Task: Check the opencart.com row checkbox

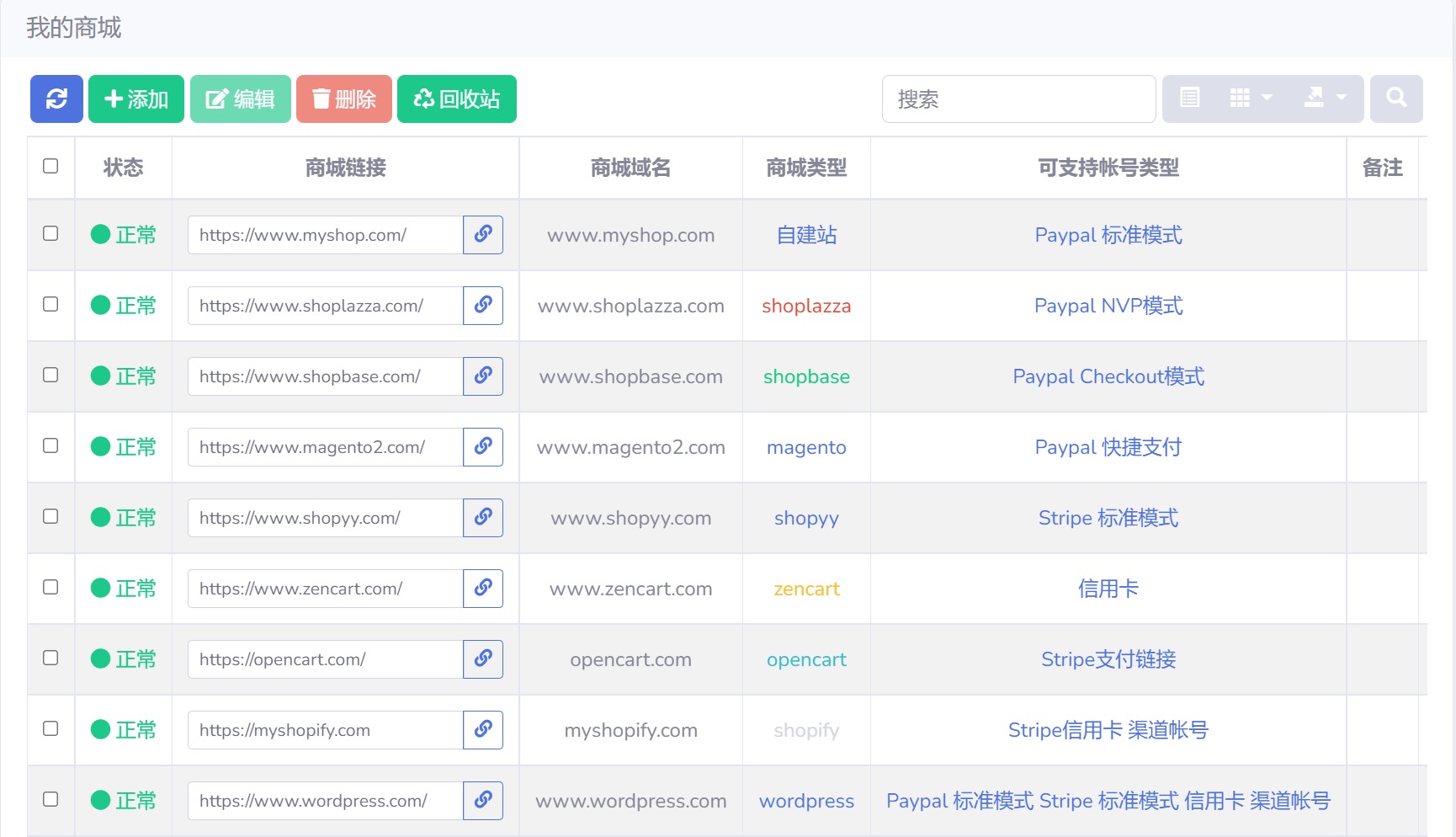Action: [50, 658]
